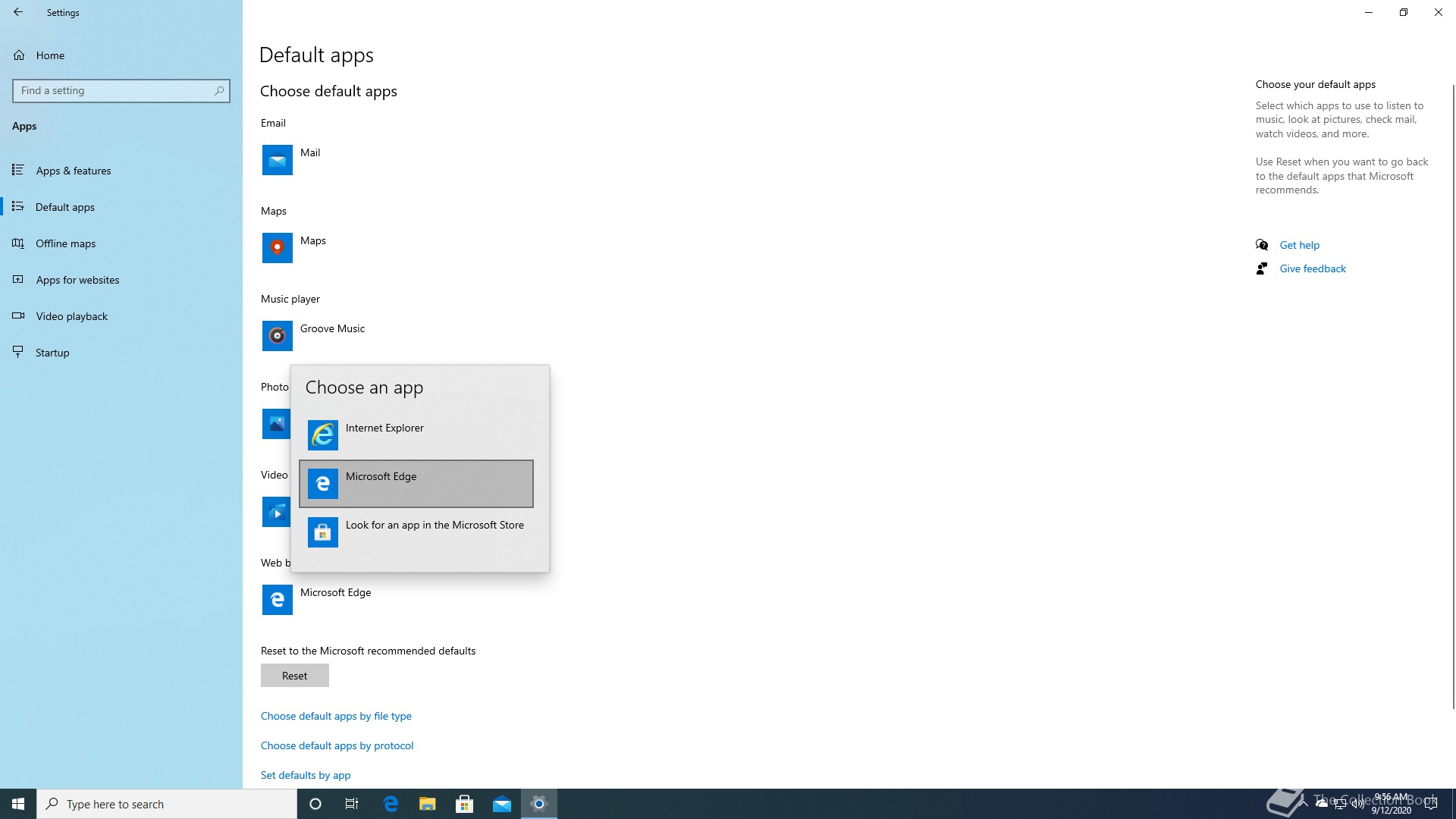Click the Give feedback link

[x=1313, y=268]
